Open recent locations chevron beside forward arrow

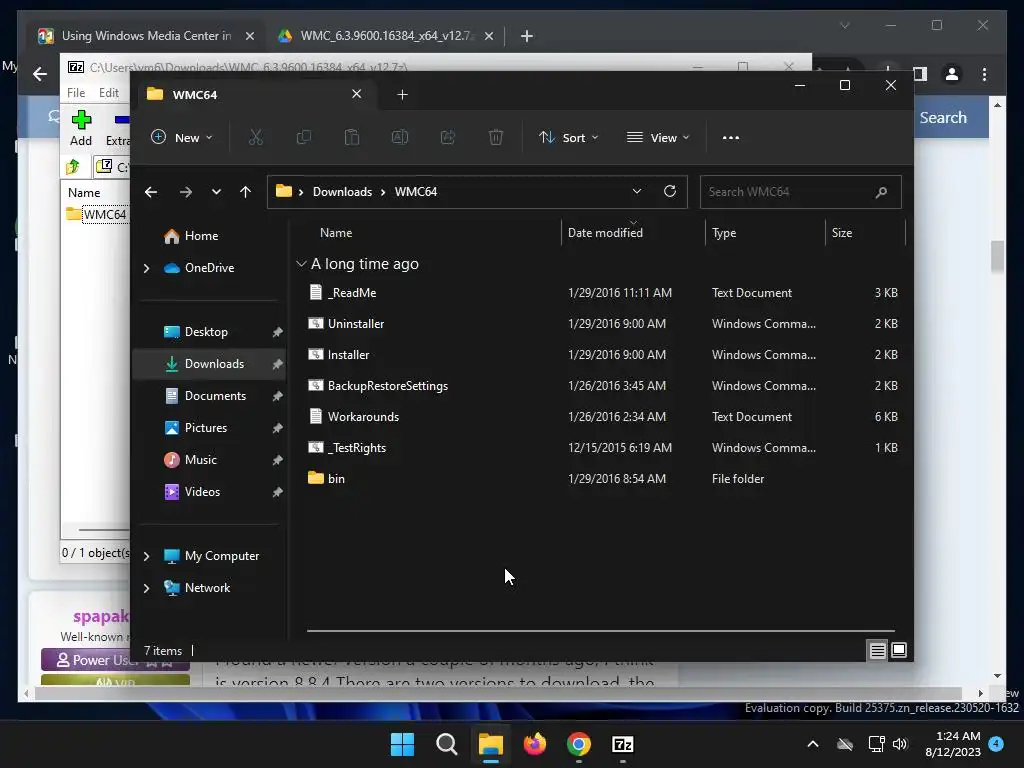click(x=216, y=192)
